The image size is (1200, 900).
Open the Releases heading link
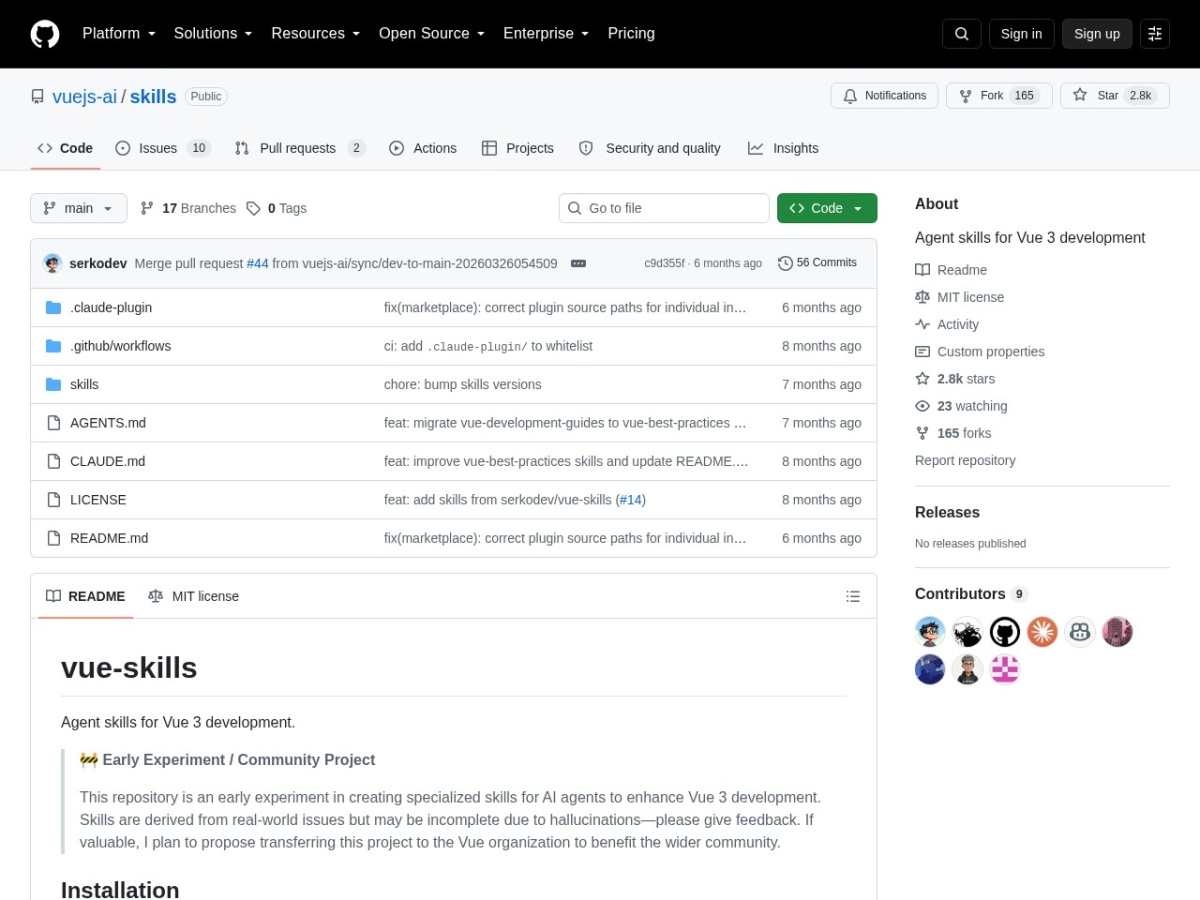[947, 512]
